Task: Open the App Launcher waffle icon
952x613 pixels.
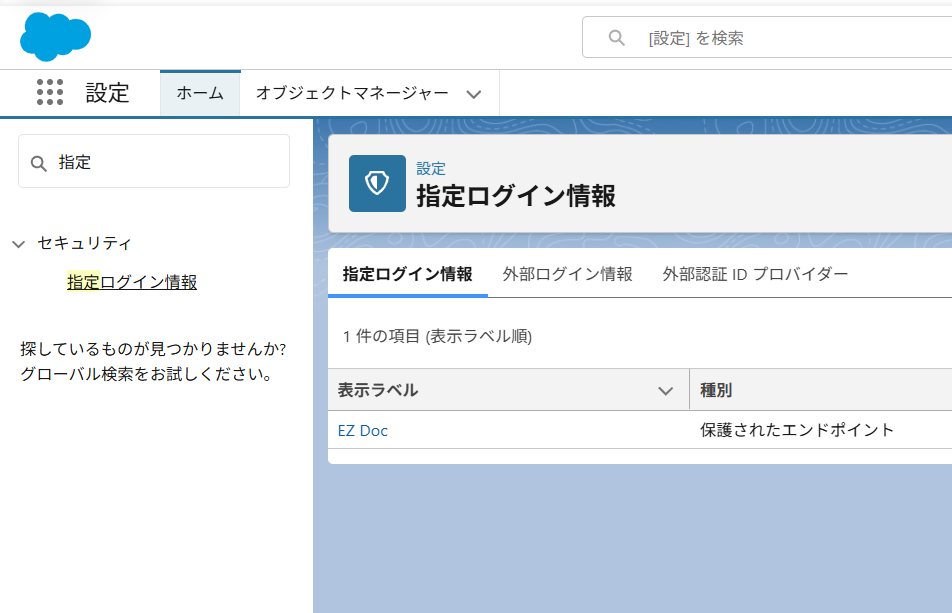Action: tap(48, 92)
